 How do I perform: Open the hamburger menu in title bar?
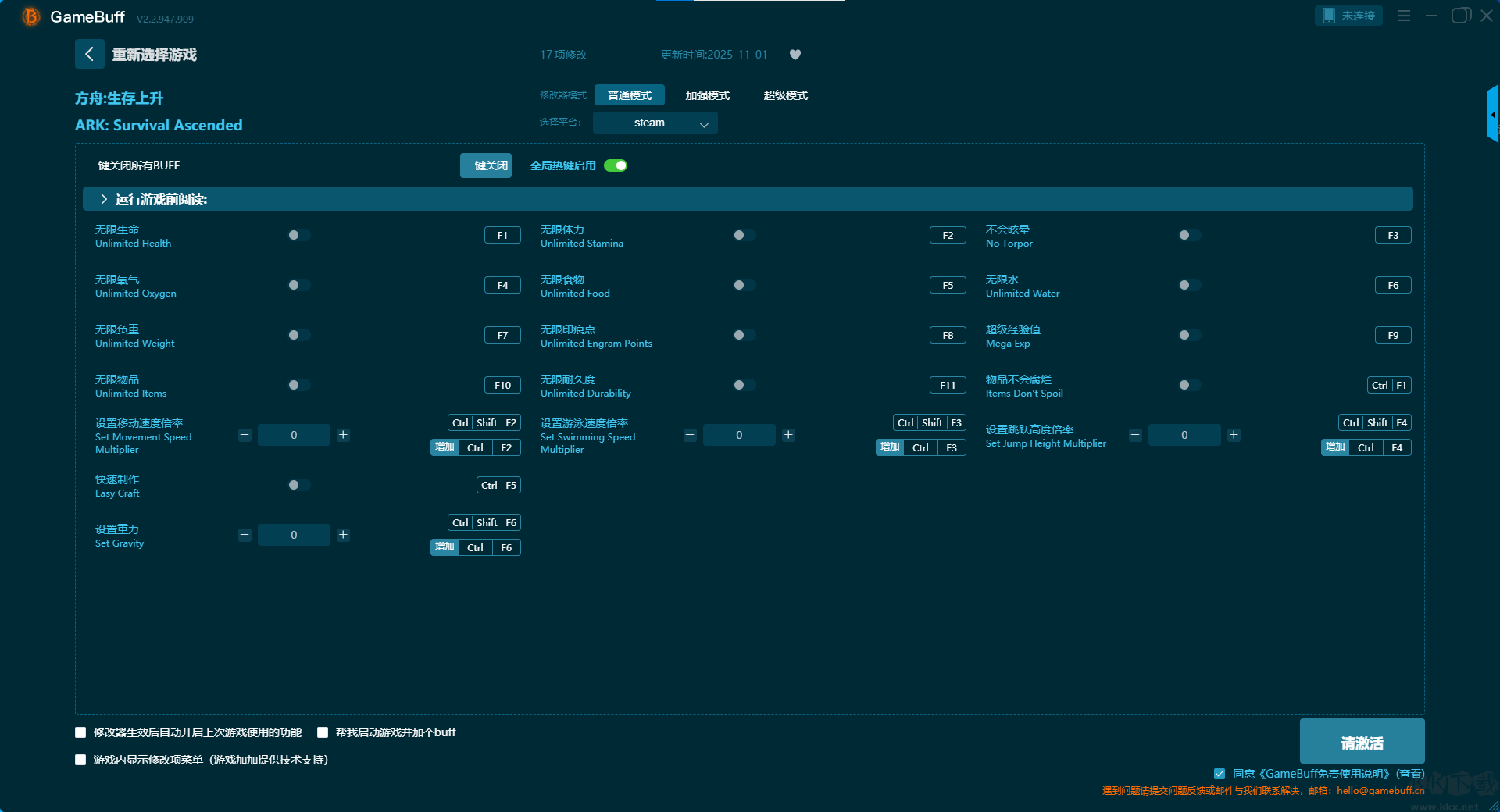pyautogui.click(x=1404, y=16)
